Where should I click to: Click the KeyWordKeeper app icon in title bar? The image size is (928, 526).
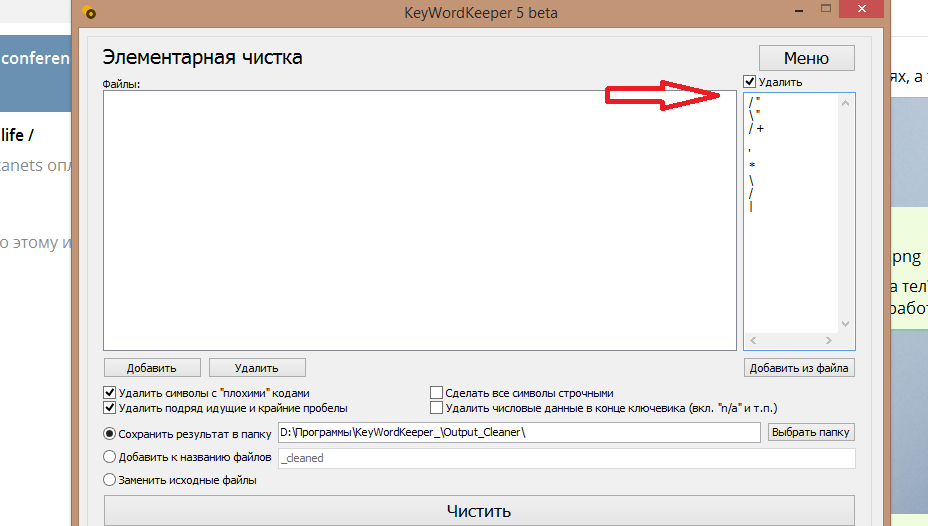89,12
